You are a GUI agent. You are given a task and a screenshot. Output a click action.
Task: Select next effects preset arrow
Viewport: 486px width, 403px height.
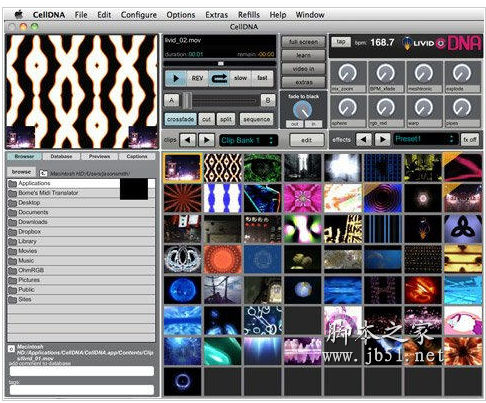coord(382,139)
